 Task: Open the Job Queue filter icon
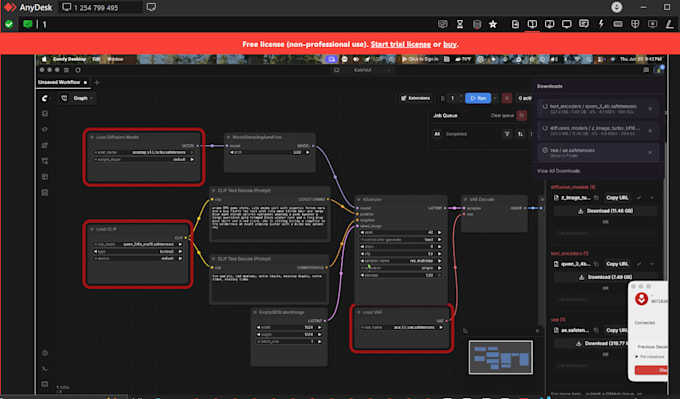tap(507, 134)
